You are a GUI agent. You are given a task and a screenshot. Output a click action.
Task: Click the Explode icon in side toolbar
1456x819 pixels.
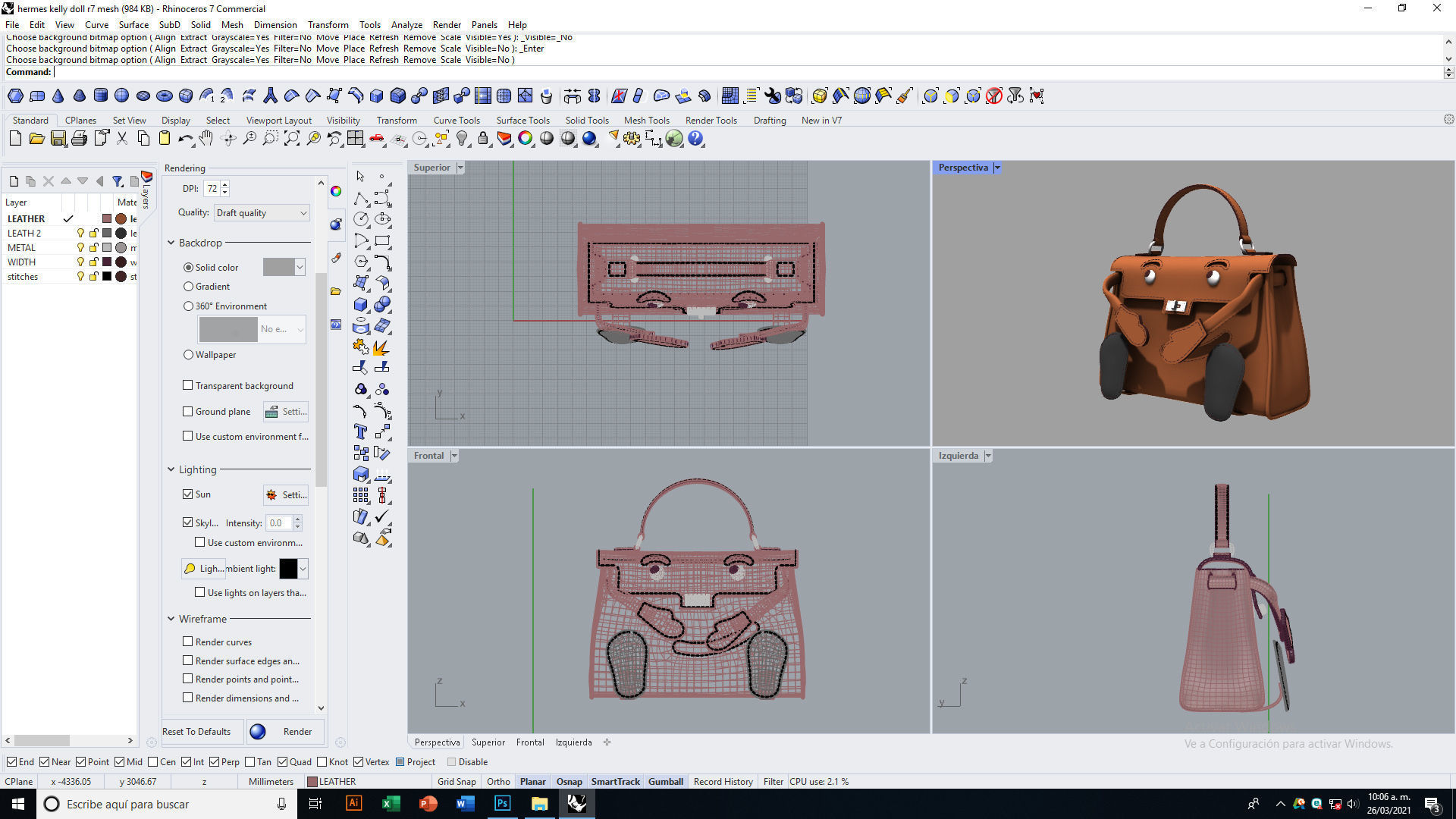(x=382, y=347)
